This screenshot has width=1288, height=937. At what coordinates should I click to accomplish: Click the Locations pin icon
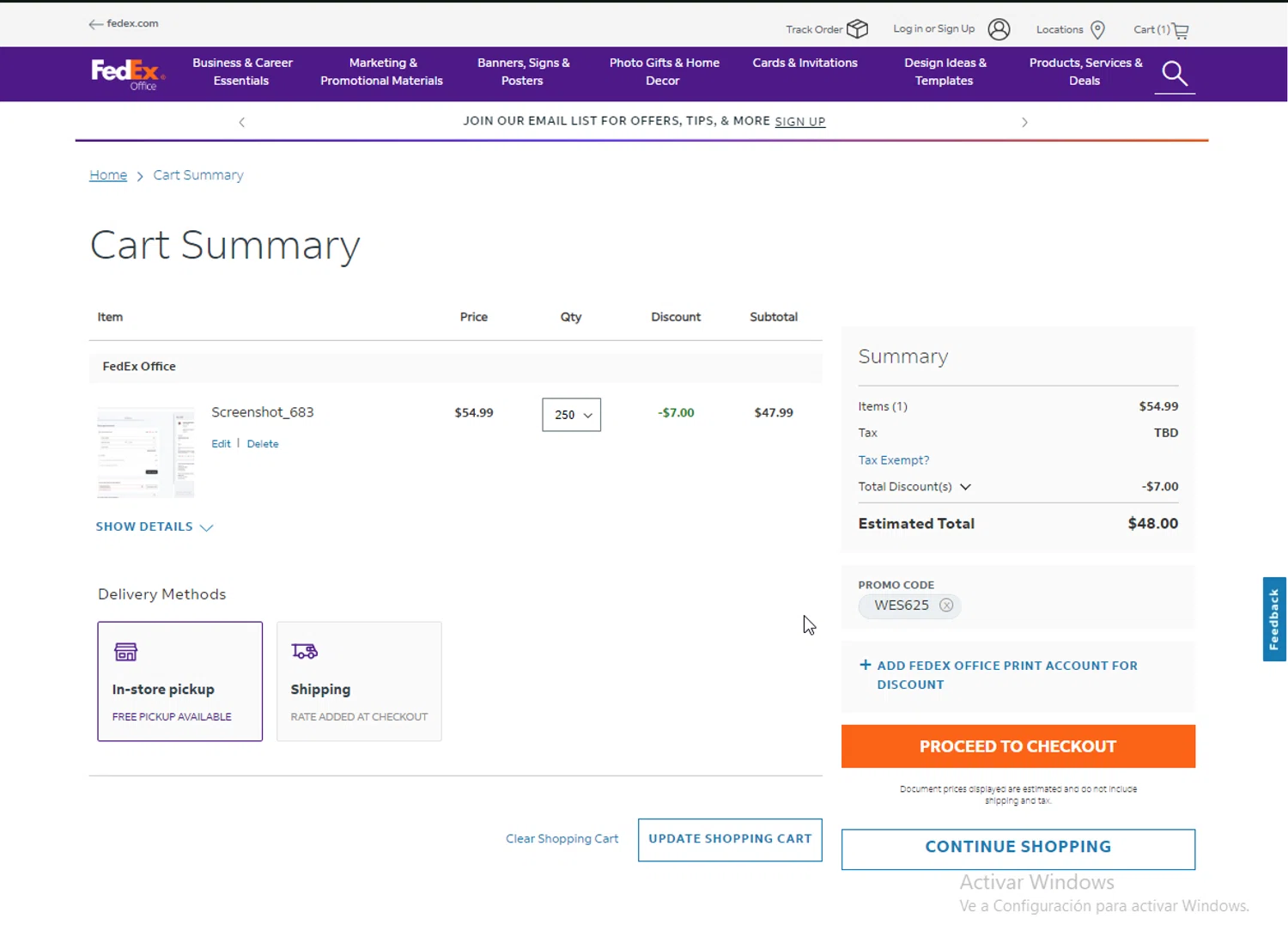pos(1097,30)
